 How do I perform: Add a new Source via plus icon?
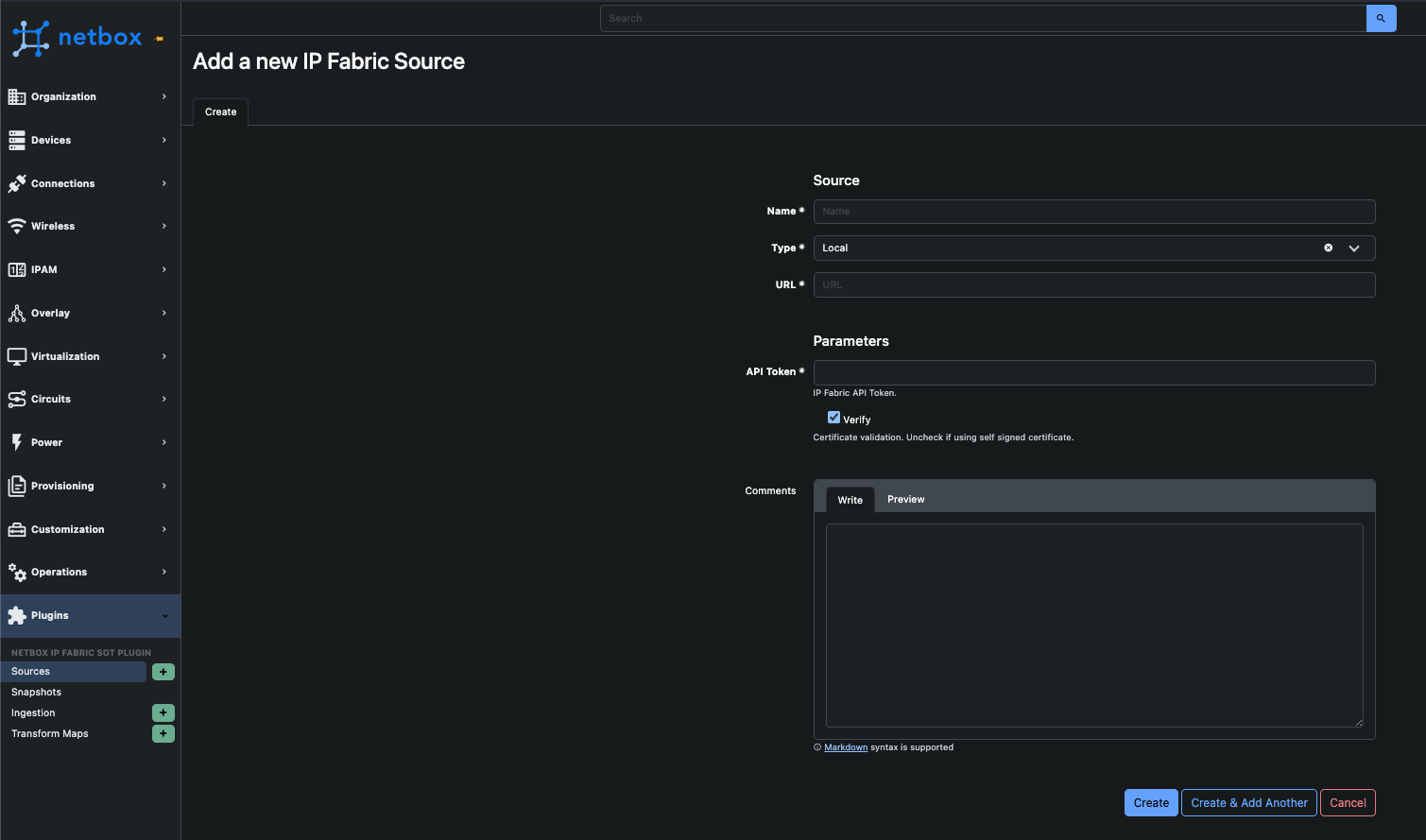click(163, 672)
